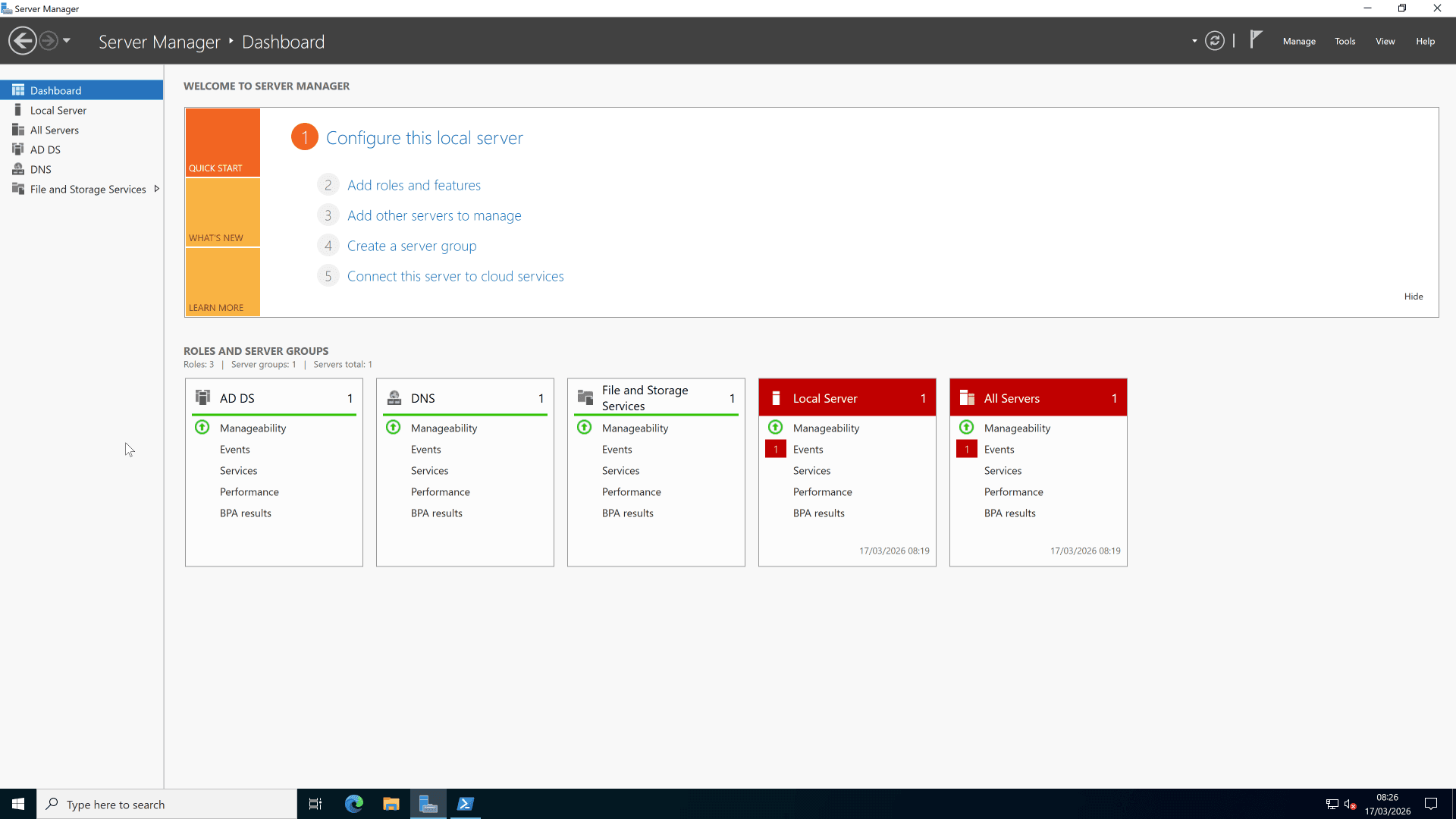Open the dropdown arrow beside the refresh icon
1456x819 pixels.
tap(1193, 40)
